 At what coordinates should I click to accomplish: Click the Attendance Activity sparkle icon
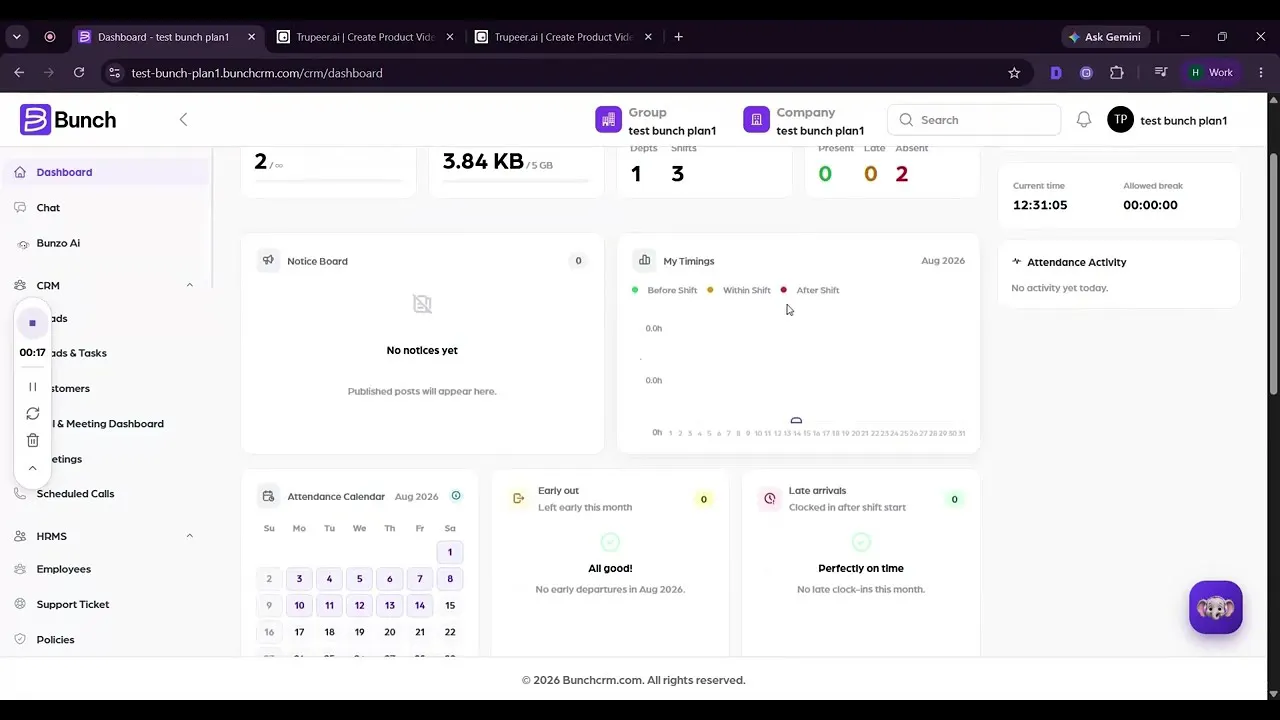point(1017,262)
